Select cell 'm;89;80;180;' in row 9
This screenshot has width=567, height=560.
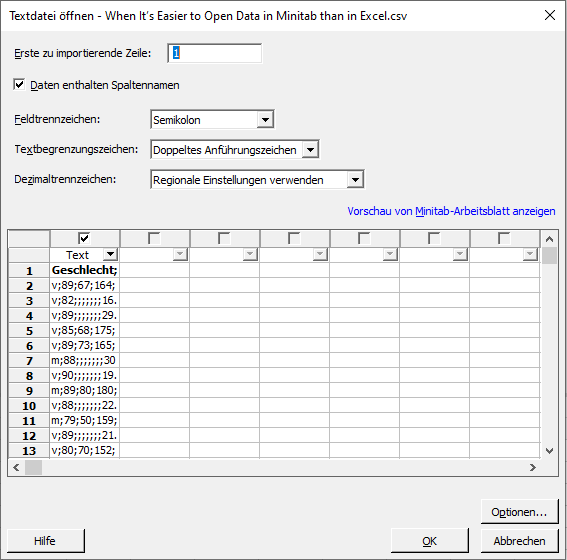point(84,390)
